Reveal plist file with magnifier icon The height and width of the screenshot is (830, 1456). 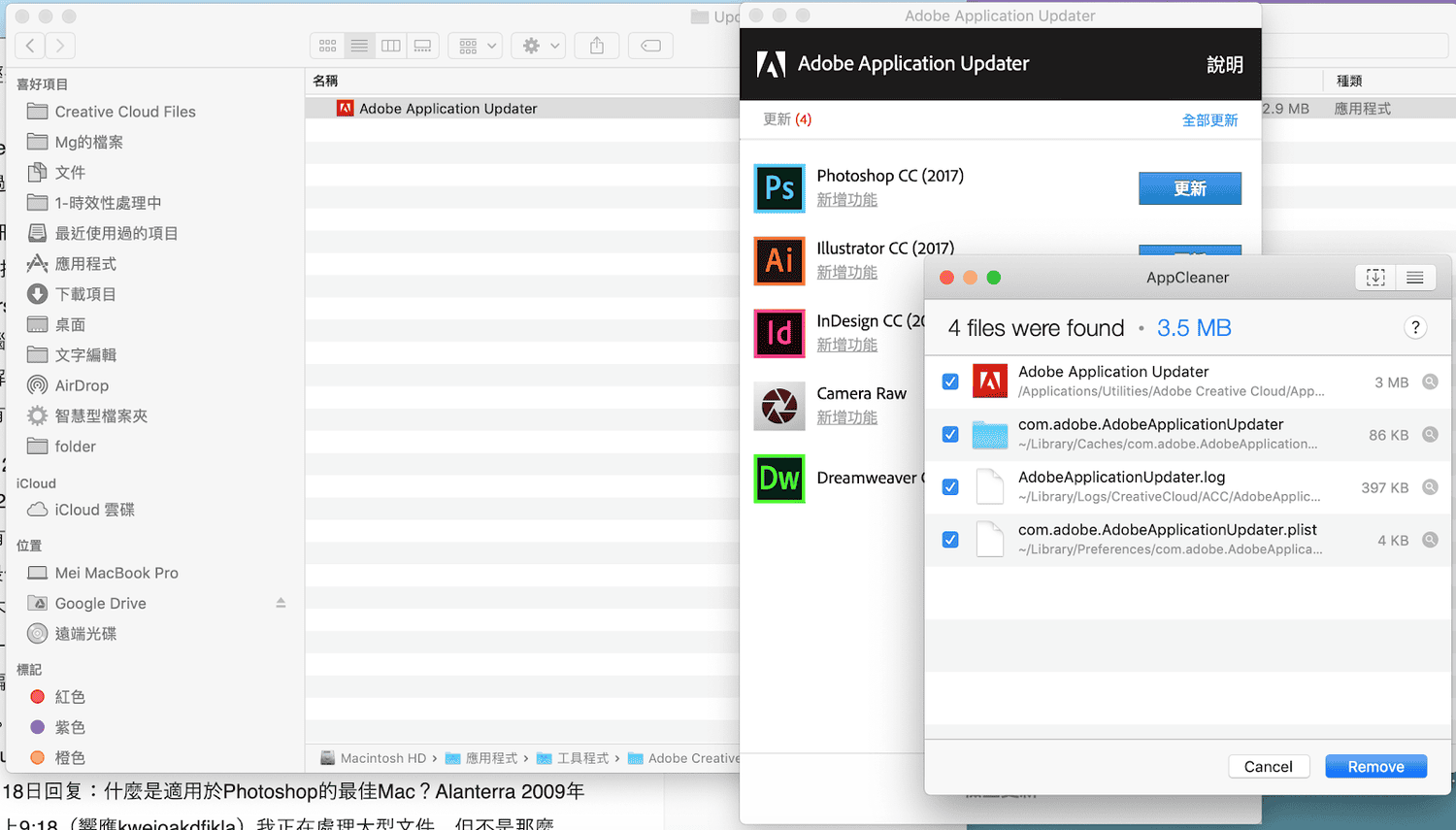[x=1430, y=539]
